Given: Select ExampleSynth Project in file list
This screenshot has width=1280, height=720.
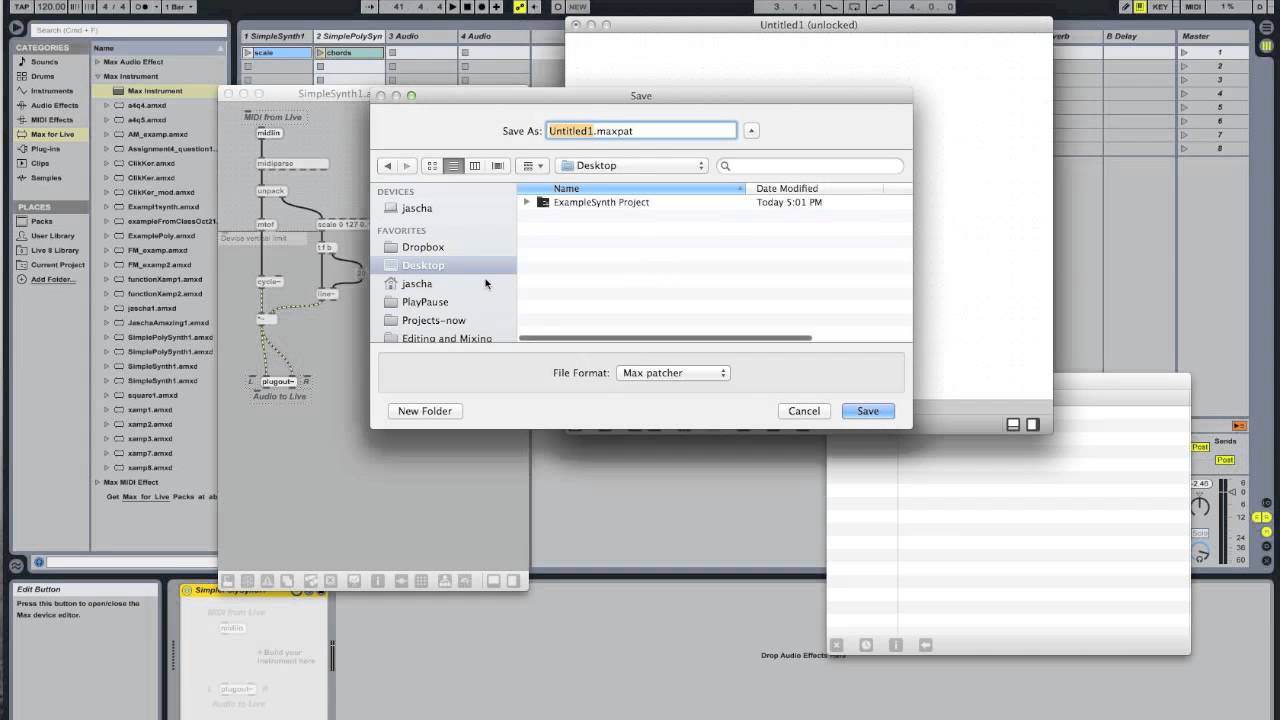Looking at the screenshot, I should click(x=601, y=202).
